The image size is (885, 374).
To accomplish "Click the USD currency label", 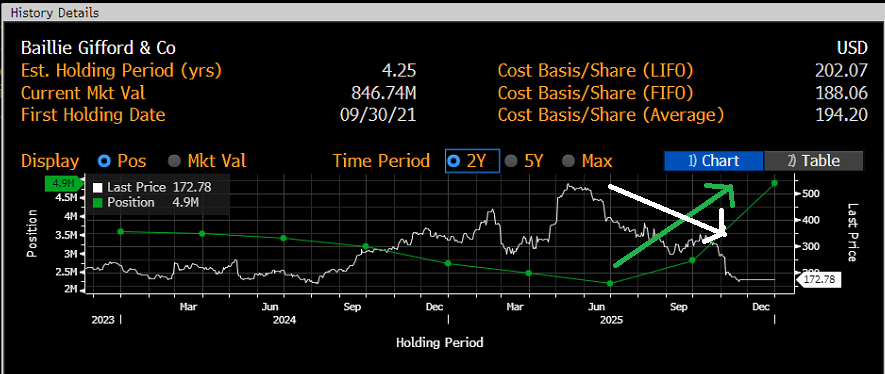I will pyautogui.click(x=851, y=47).
